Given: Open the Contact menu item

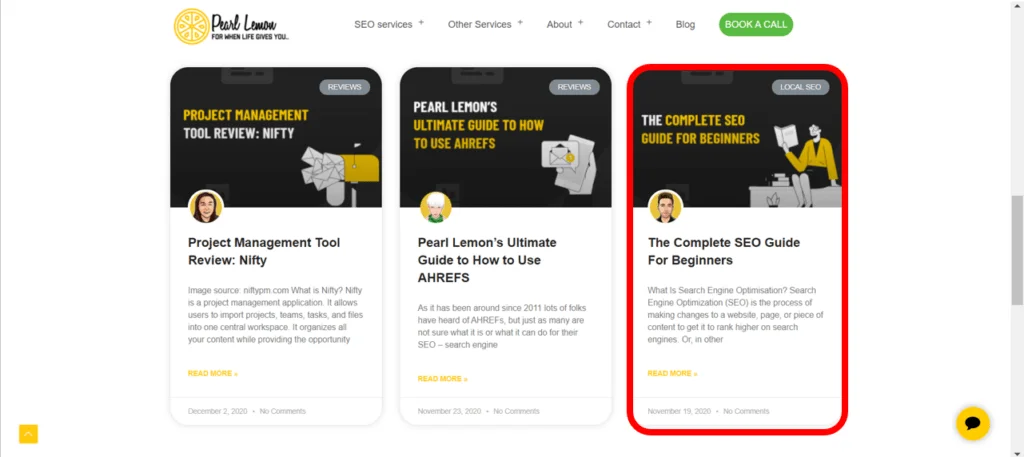Looking at the screenshot, I should pyautogui.click(x=624, y=25).
